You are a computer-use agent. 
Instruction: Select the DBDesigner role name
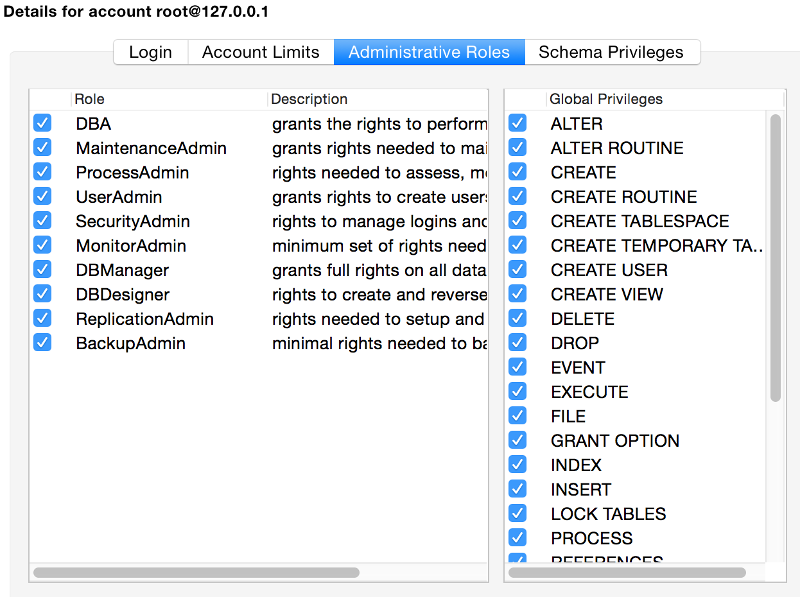click(x=122, y=295)
